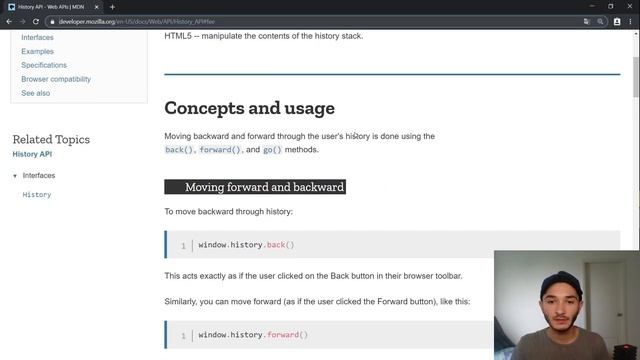
Task: Jump to Examples section link
Action: click(x=37, y=51)
